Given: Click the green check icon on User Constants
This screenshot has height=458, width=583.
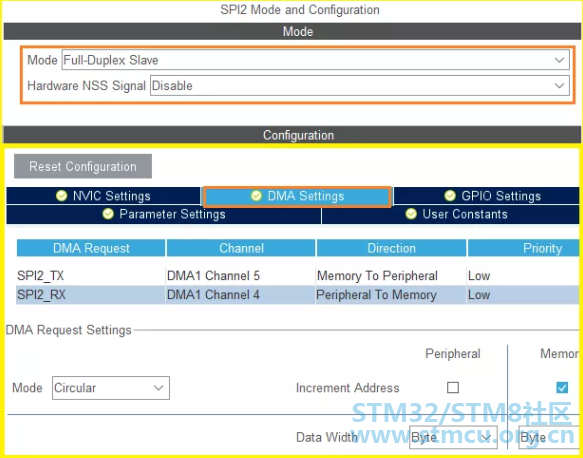Looking at the screenshot, I should tap(411, 214).
